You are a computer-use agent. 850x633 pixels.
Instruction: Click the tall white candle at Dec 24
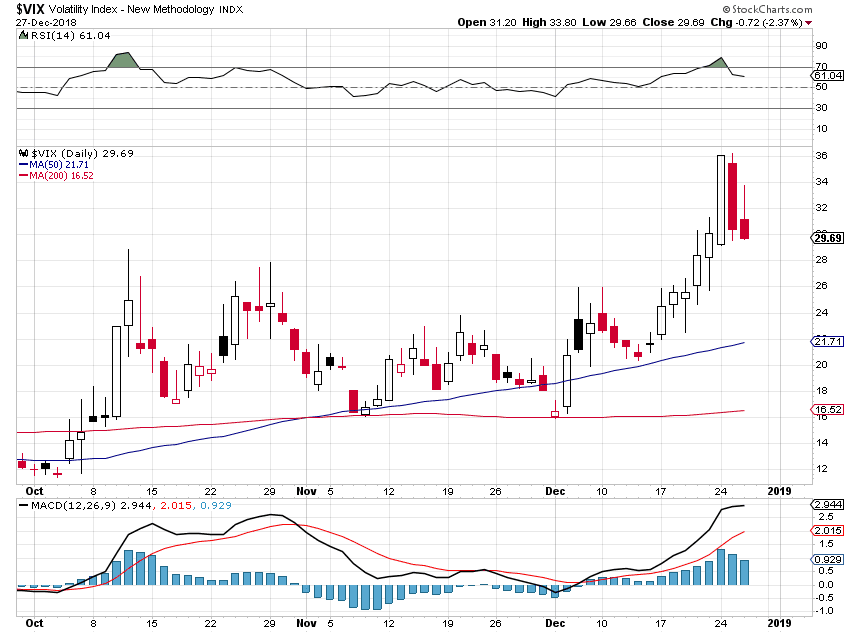point(721,200)
